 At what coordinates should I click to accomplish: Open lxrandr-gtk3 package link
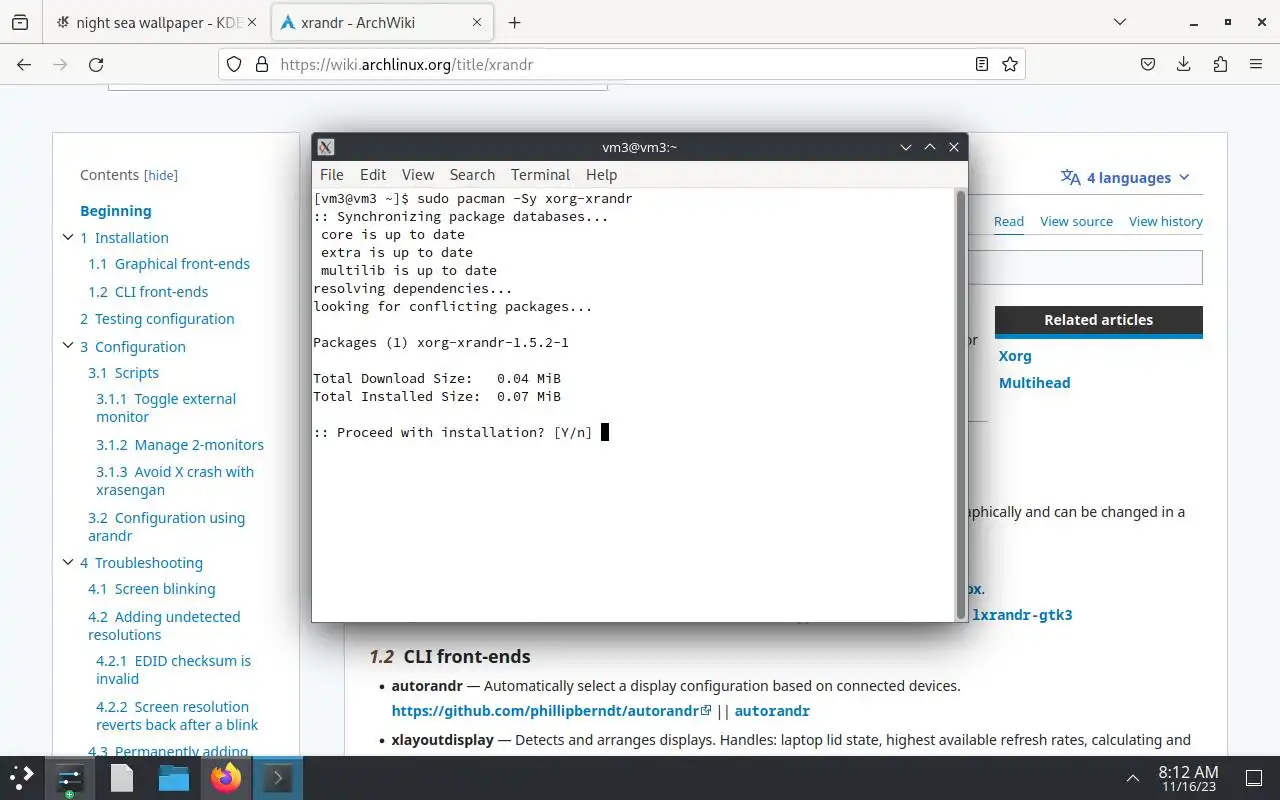click(1022, 615)
